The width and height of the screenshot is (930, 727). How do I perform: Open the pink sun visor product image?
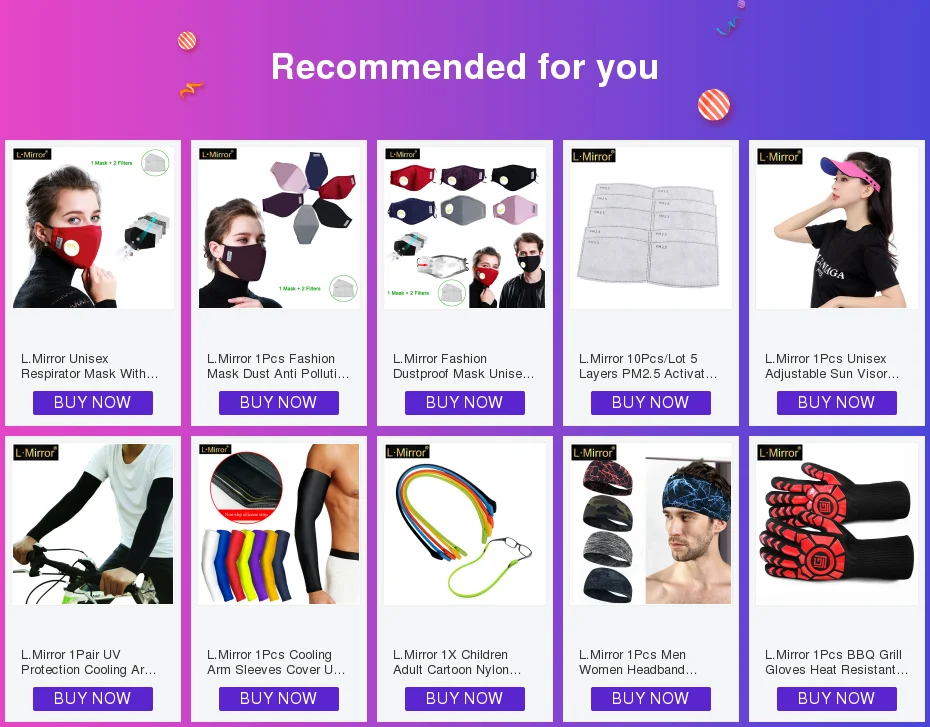point(837,228)
